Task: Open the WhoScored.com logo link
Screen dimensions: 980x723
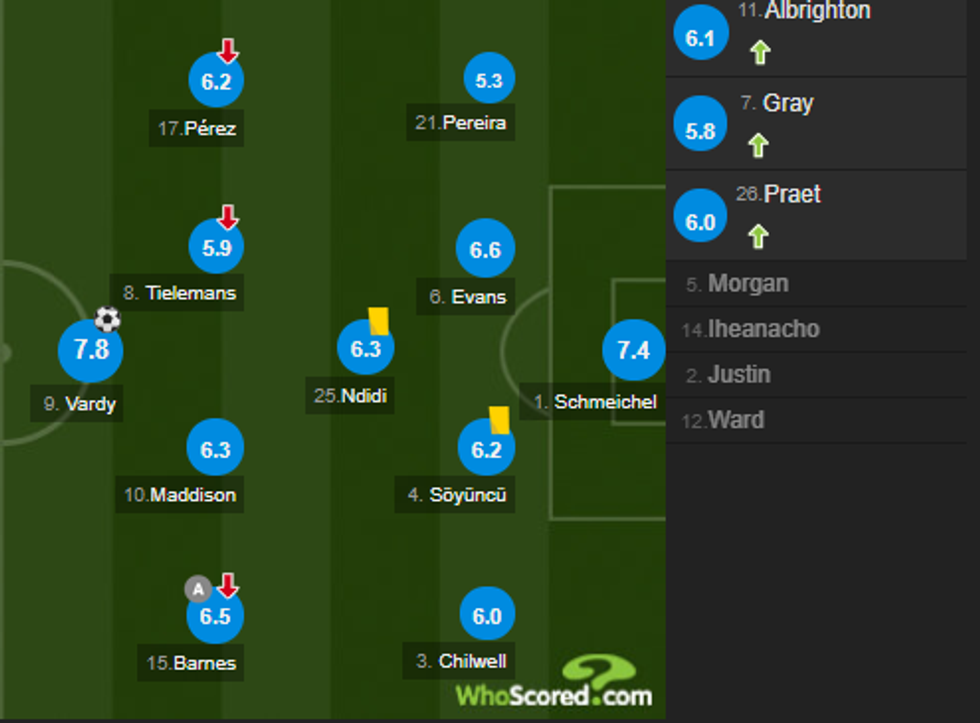Action: [556, 685]
